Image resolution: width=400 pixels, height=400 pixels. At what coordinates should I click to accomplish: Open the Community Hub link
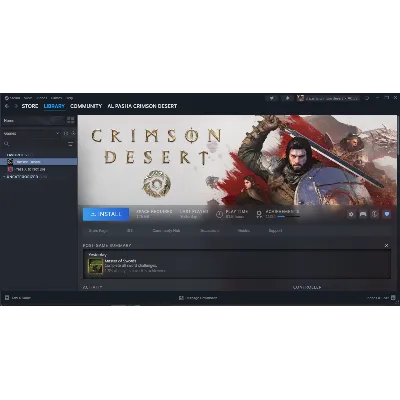click(x=166, y=231)
